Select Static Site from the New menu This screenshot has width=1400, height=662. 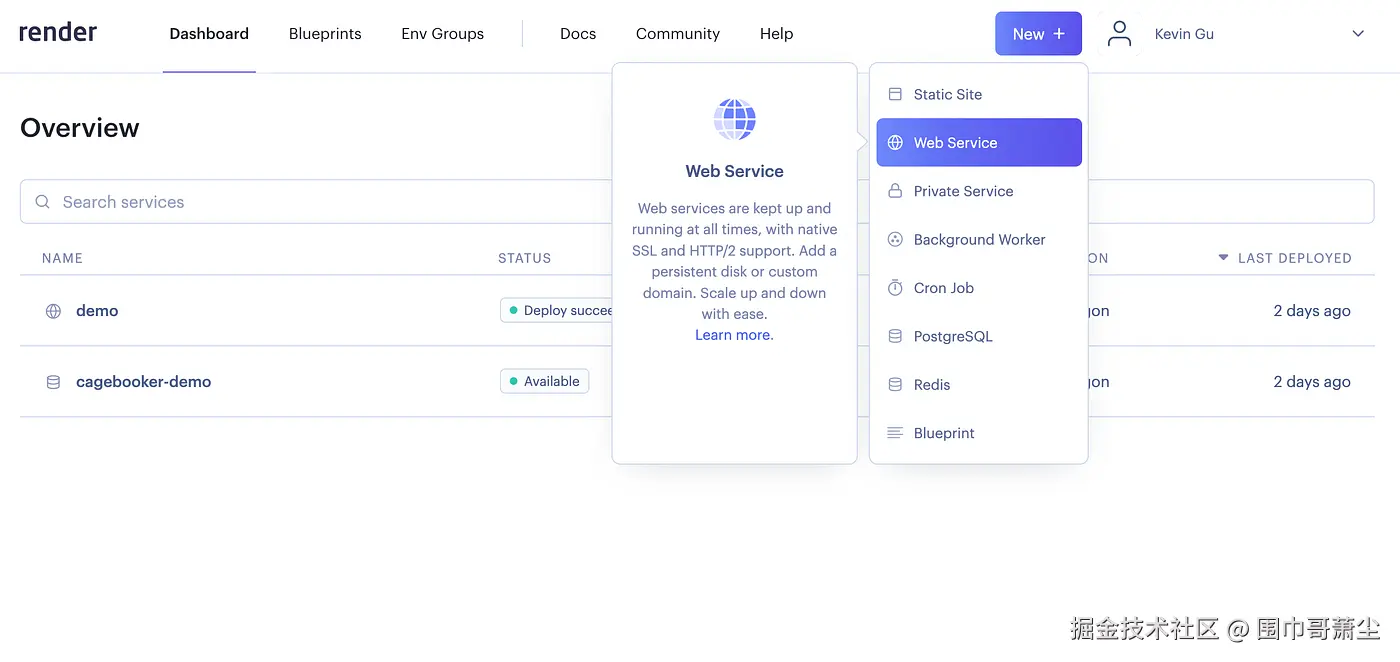point(979,94)
